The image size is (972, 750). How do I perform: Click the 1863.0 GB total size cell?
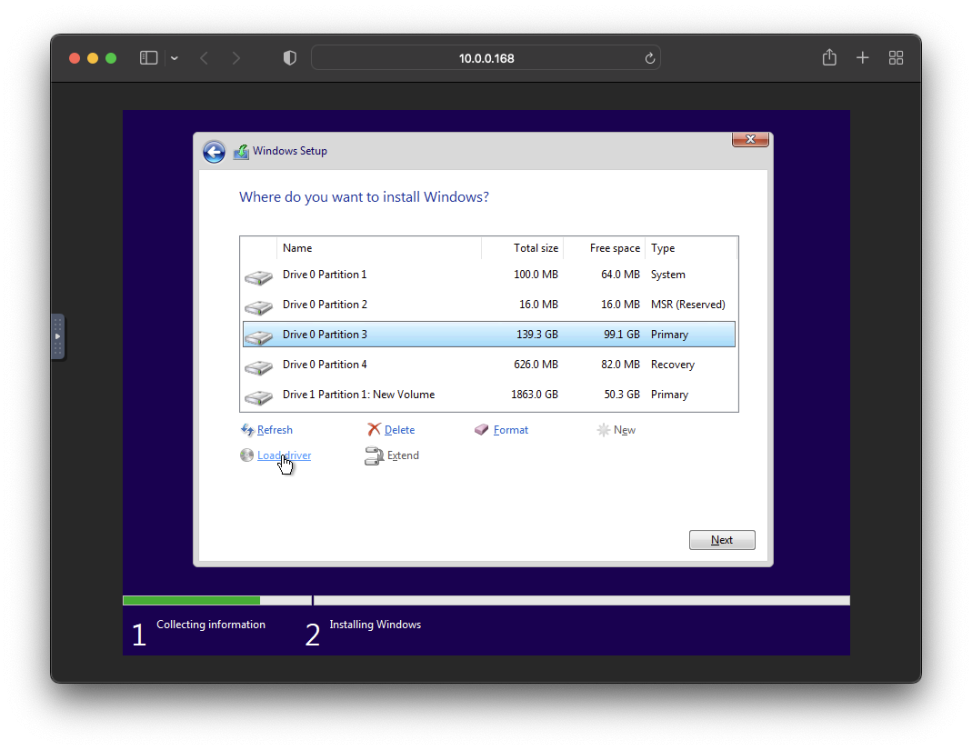pos(534,394)
